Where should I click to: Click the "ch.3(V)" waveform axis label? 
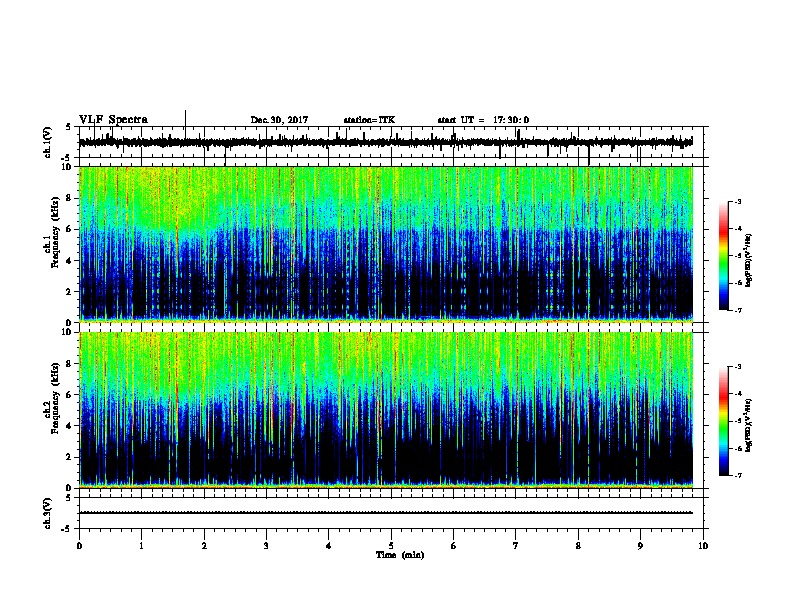coord(47,513)
